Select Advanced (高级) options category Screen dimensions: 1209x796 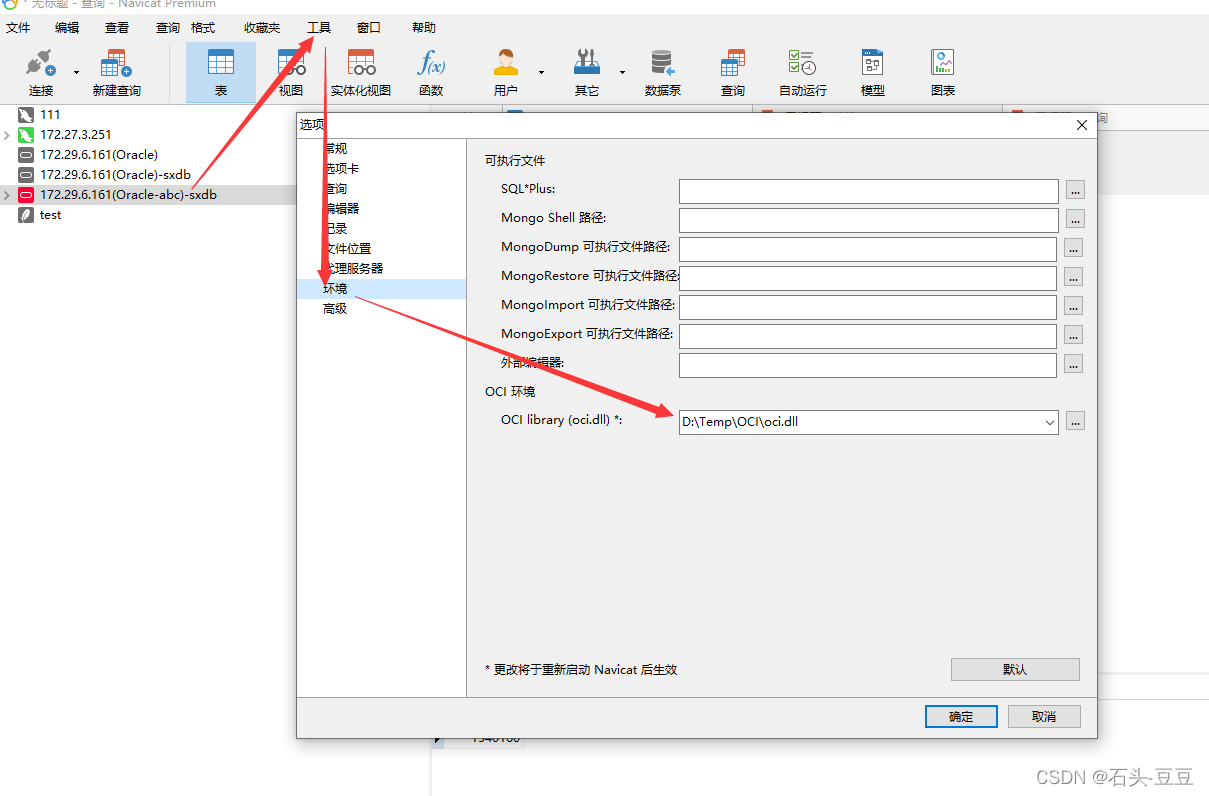[x=335, y=309]
